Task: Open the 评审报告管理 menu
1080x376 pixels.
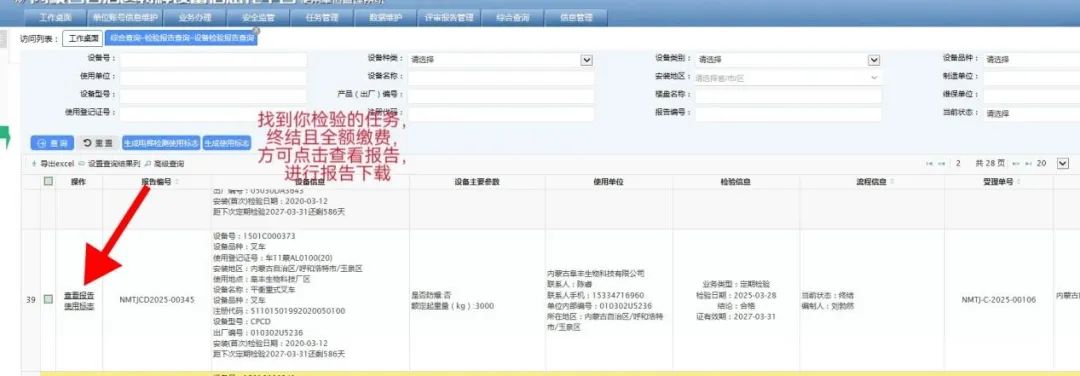Action: tap(448, 18)
